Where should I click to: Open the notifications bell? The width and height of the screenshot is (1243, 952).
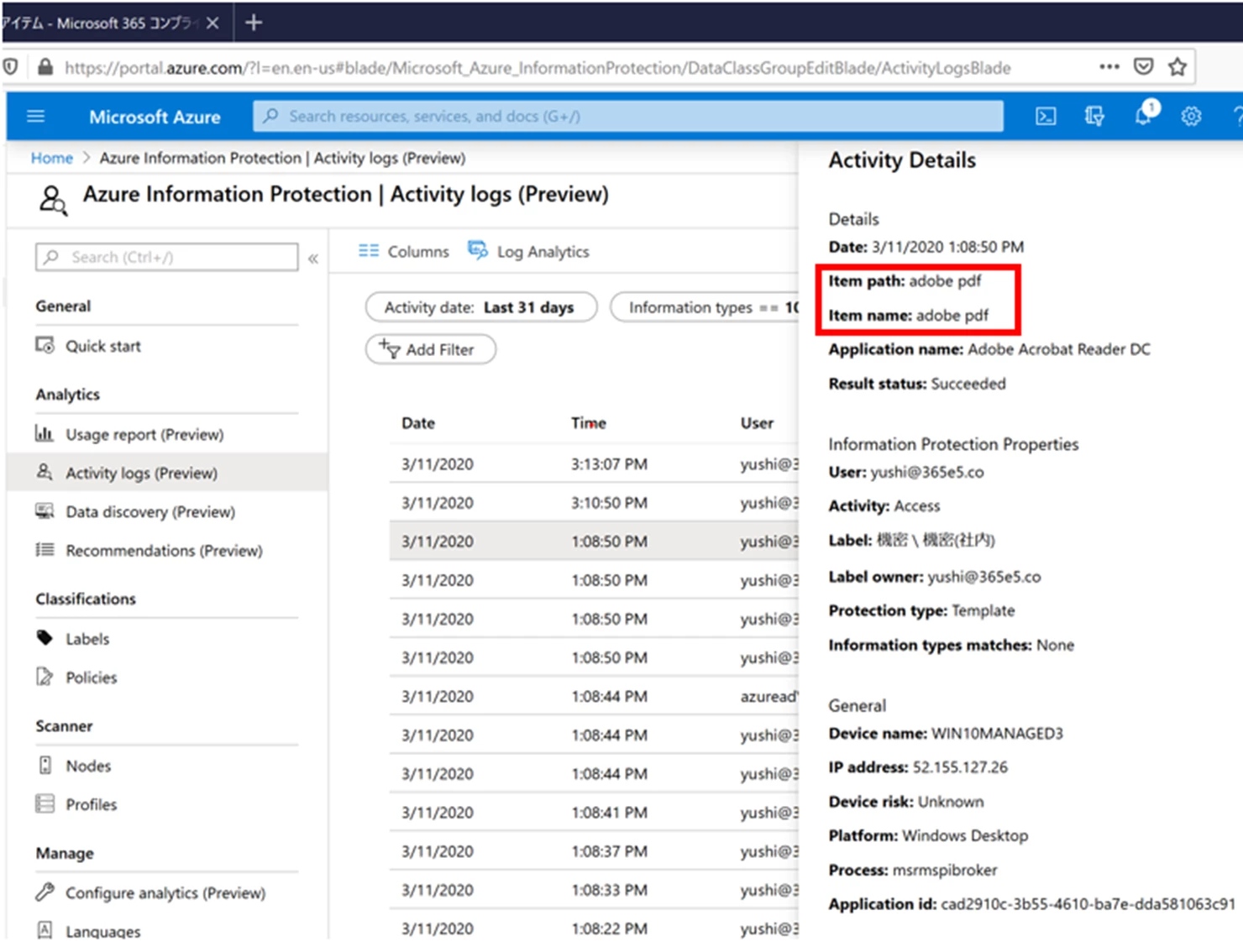(1145, 114)
